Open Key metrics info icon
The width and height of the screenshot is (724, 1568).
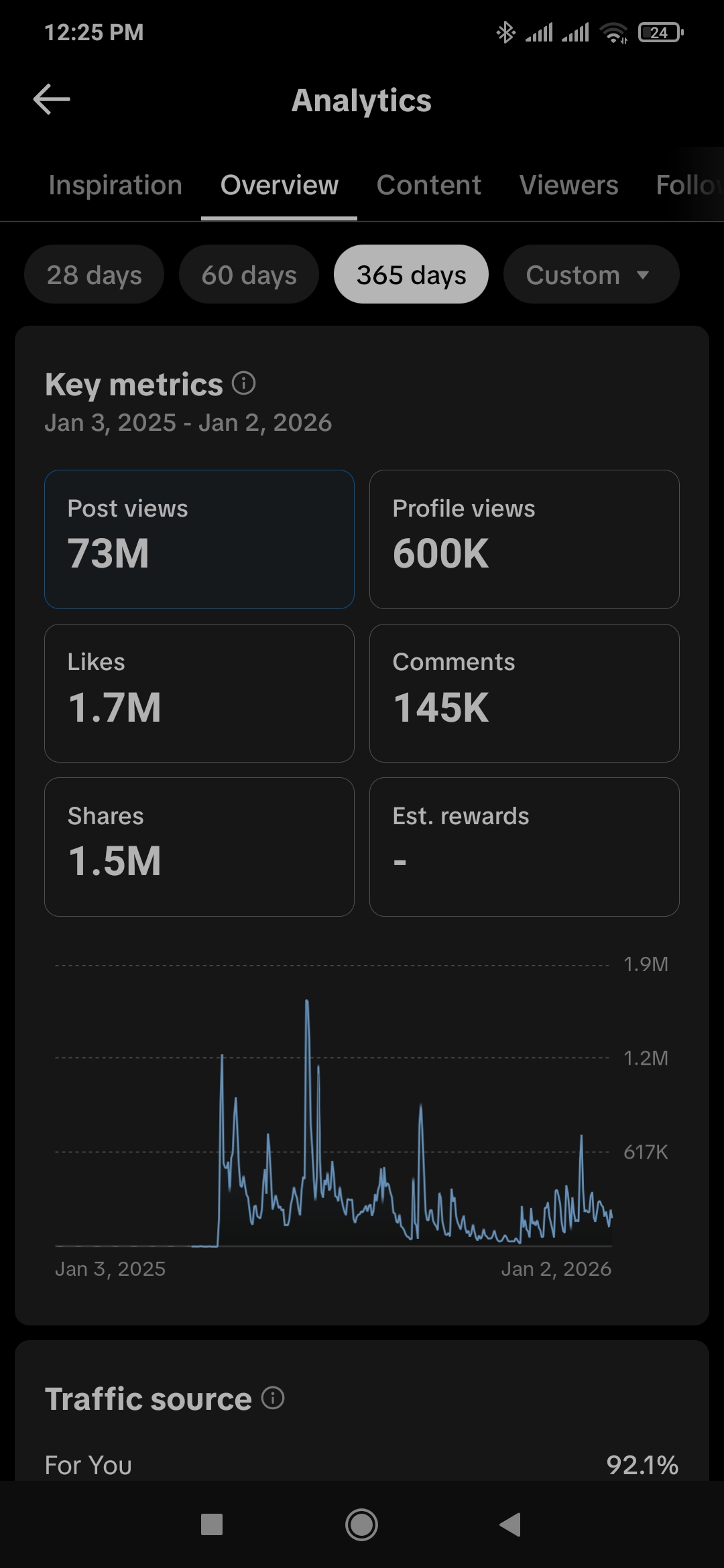point(244,383)
